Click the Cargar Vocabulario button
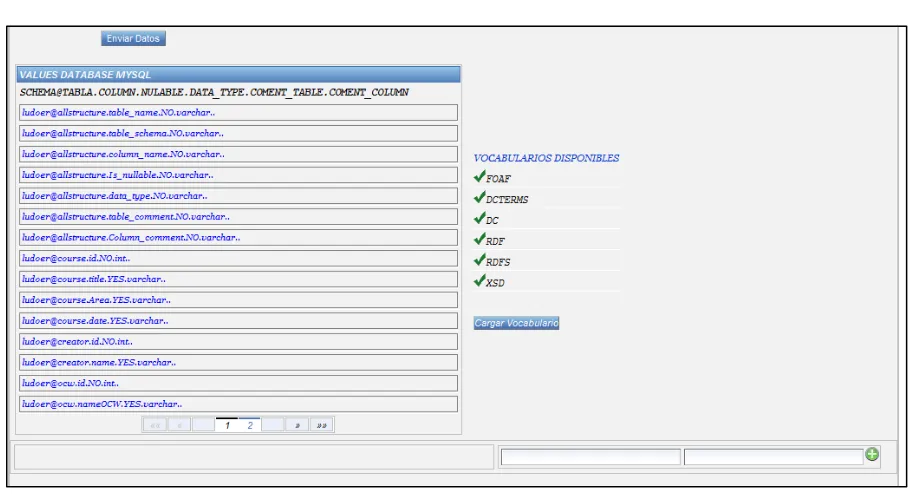908x494 pixels. pyautogui.click(x=517, y=323)
